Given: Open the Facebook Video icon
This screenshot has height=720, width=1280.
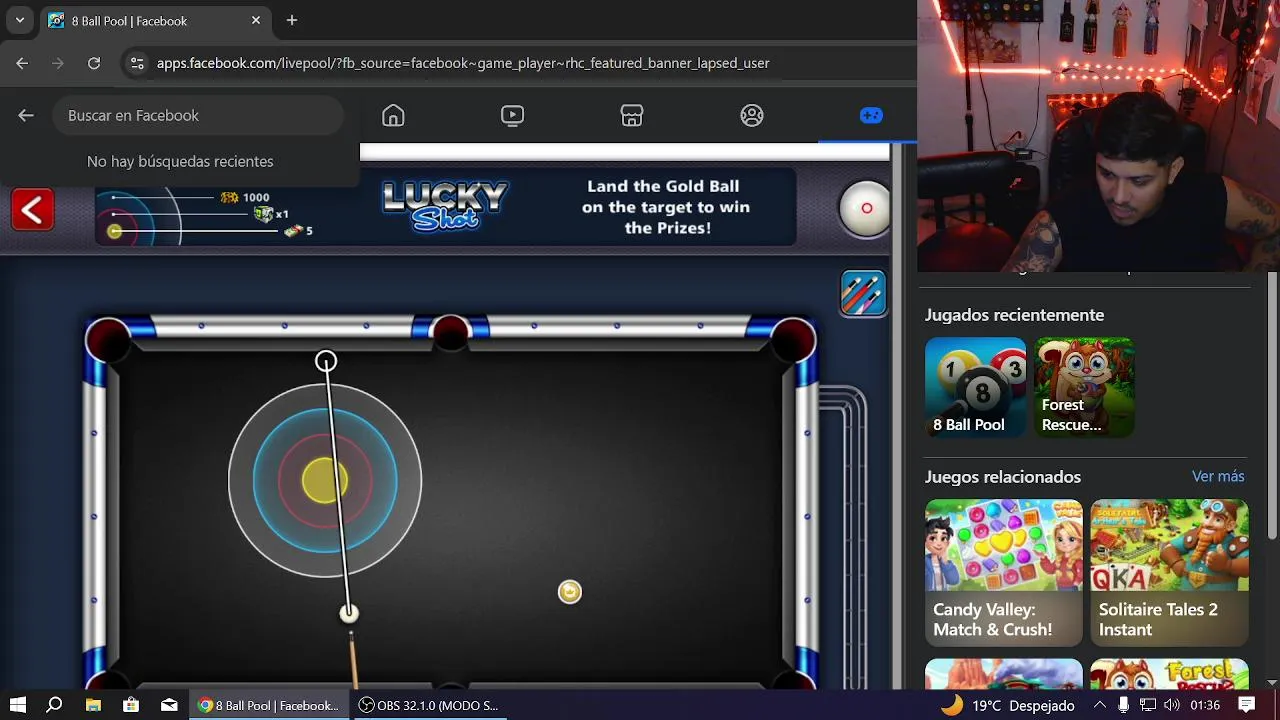Looking at the screenshot, I should point(512,115).
